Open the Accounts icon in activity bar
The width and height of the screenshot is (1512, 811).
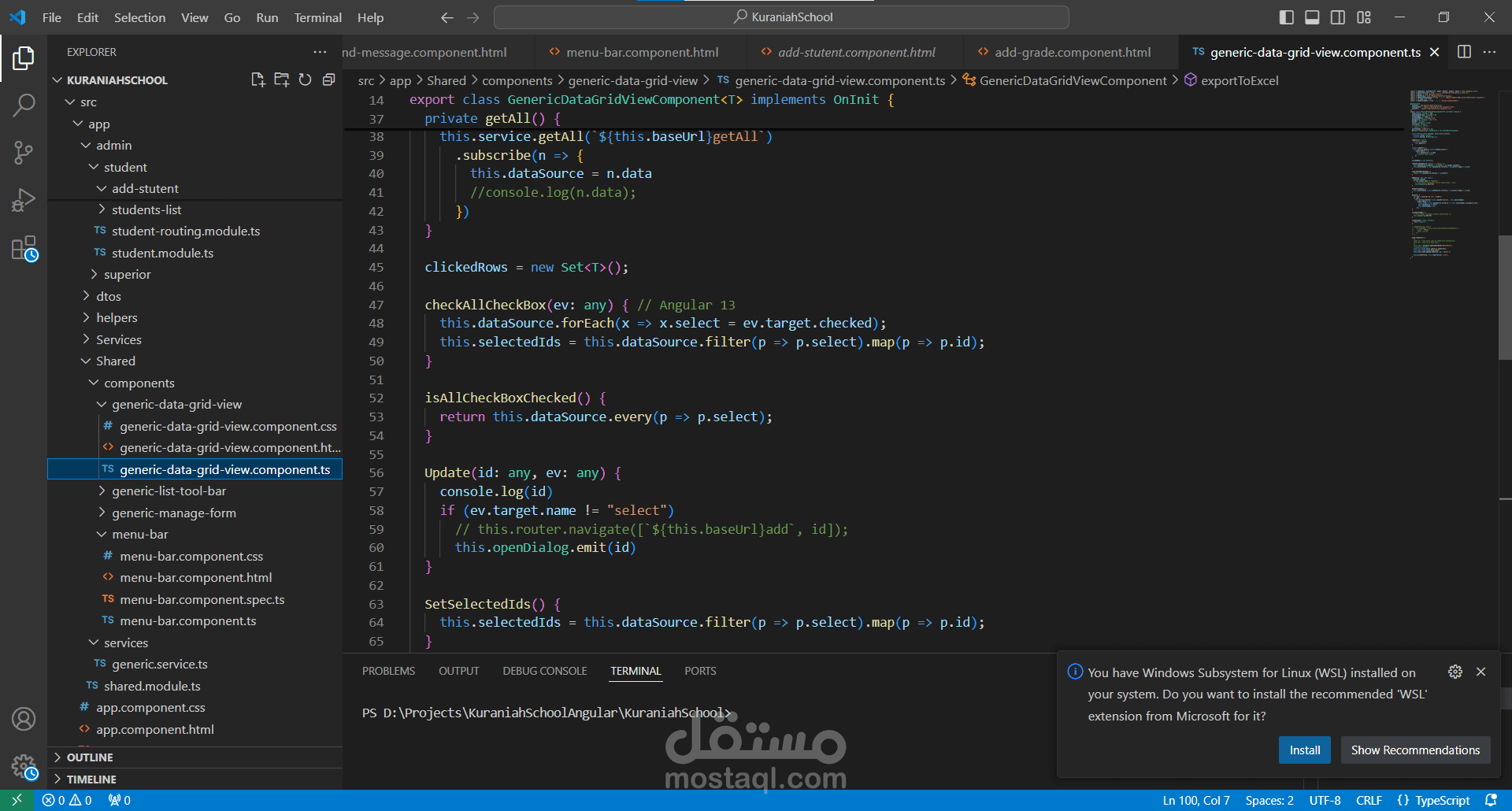24,719
